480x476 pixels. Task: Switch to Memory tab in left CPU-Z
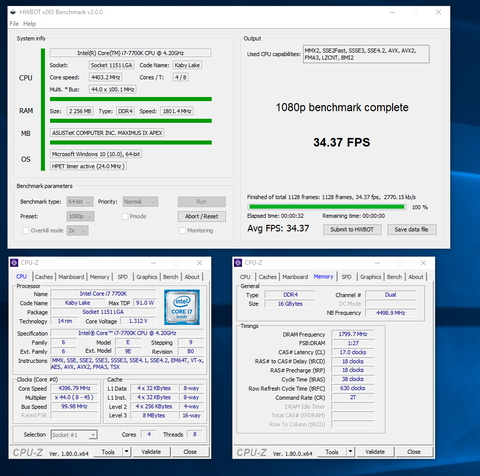(99, 277)
